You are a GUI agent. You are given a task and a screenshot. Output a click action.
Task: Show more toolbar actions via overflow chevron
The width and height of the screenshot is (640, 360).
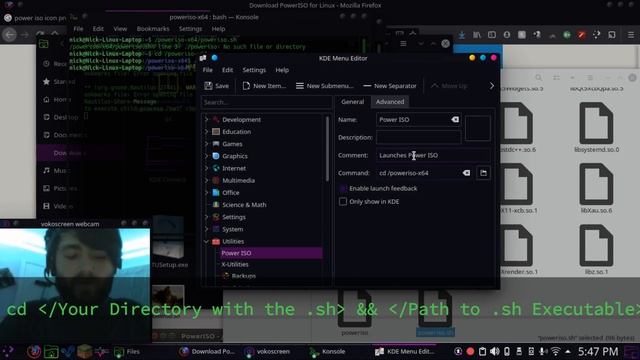point(491,86)
